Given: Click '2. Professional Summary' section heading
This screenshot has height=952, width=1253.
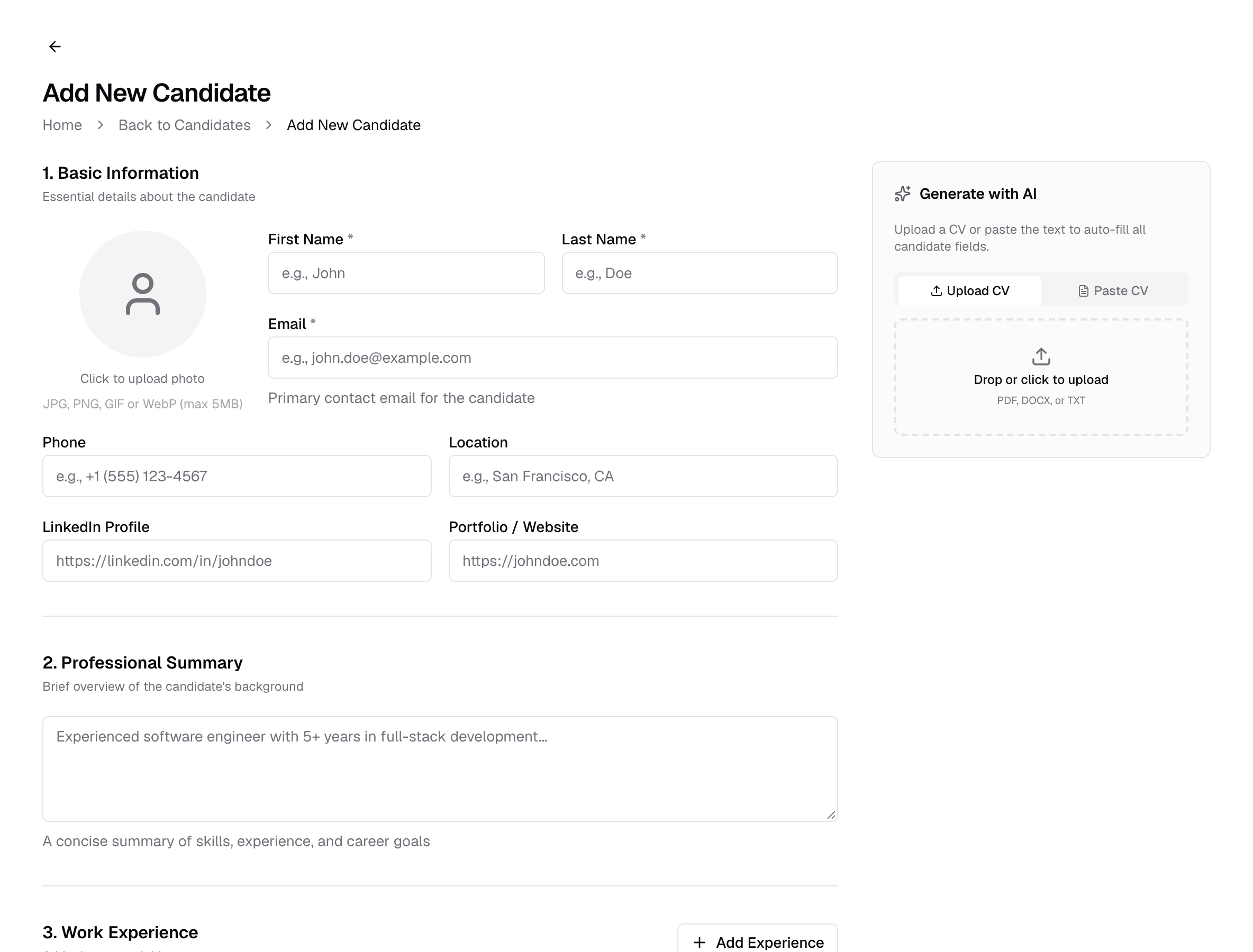Looking at the screenshot, I should click(x=142, y=662).
